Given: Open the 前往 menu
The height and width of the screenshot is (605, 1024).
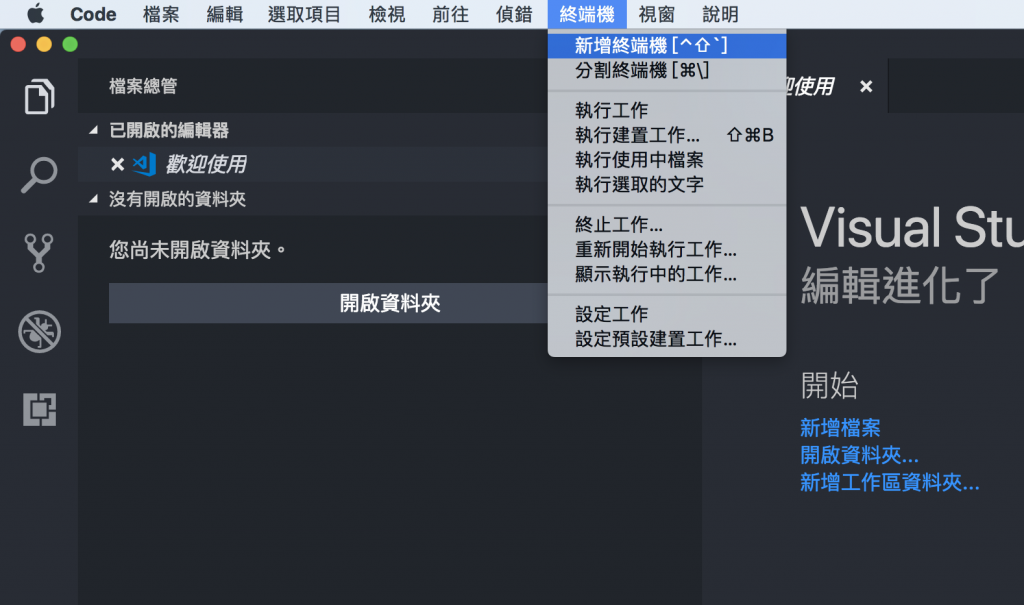Looking at the screenshot, I should coord(450,14).
